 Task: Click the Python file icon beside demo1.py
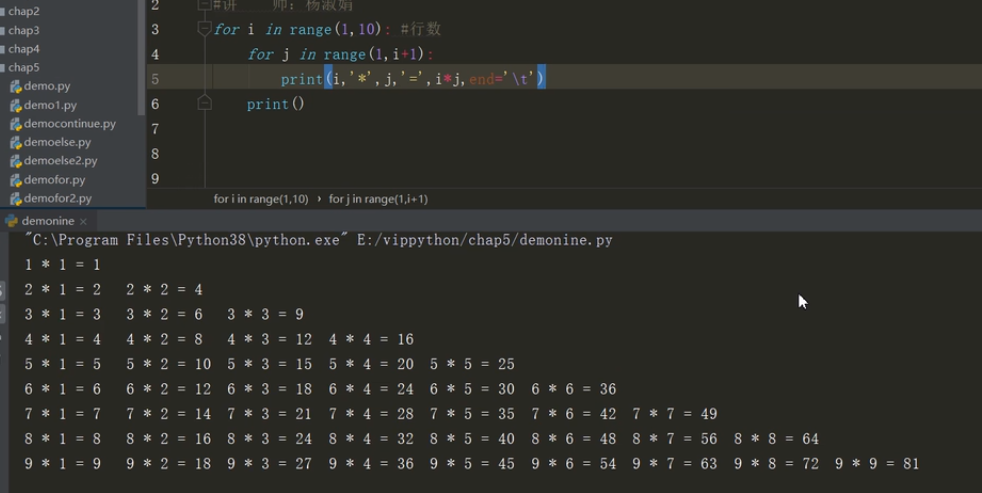[x=16, y=105]
